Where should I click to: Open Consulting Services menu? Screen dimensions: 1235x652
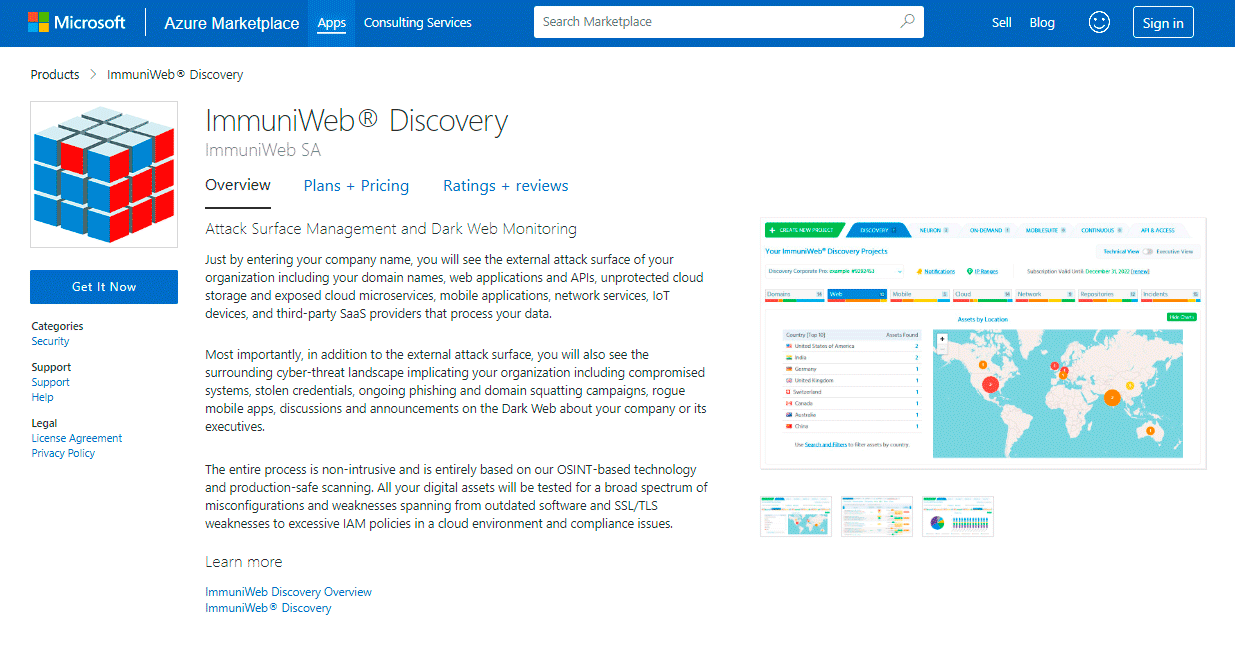pos(418,22)
